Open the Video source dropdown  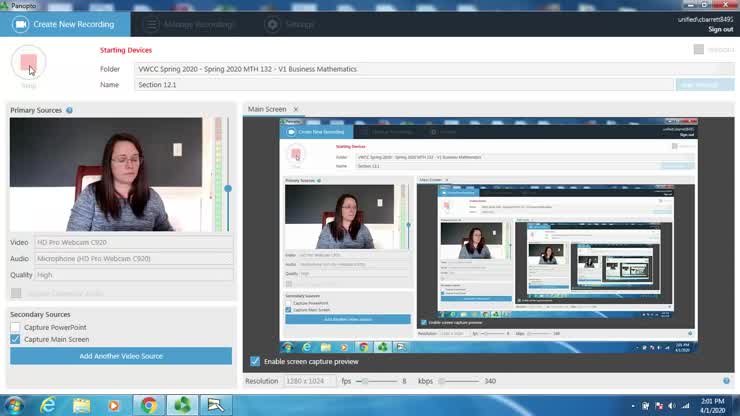[133, 242]
